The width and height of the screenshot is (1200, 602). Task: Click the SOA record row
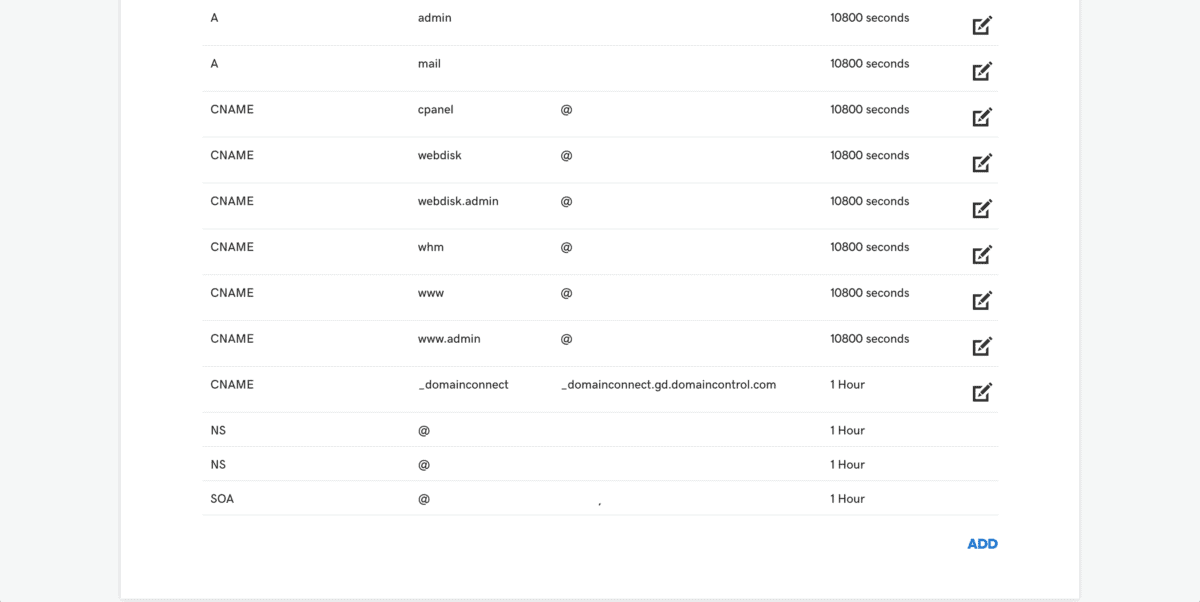point(600,498)
